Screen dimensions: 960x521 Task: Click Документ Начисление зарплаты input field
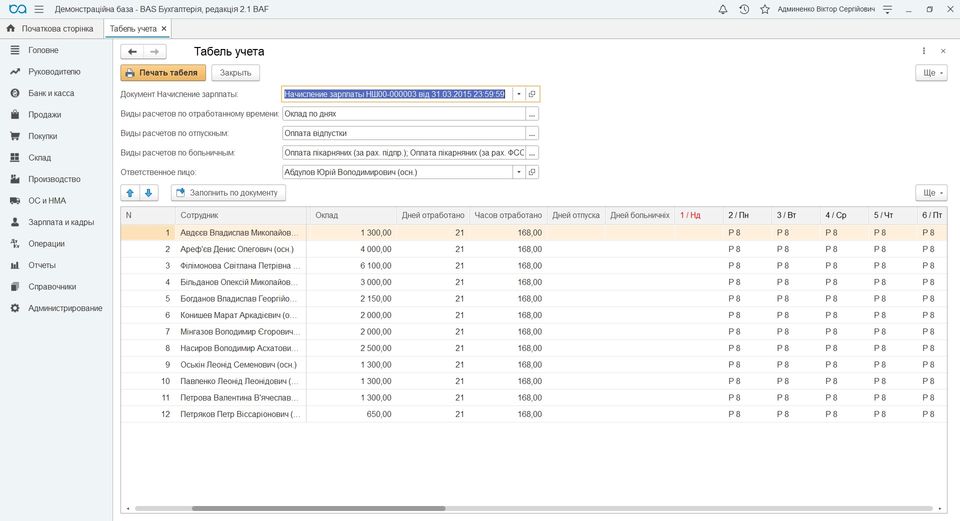coord(397,94)
